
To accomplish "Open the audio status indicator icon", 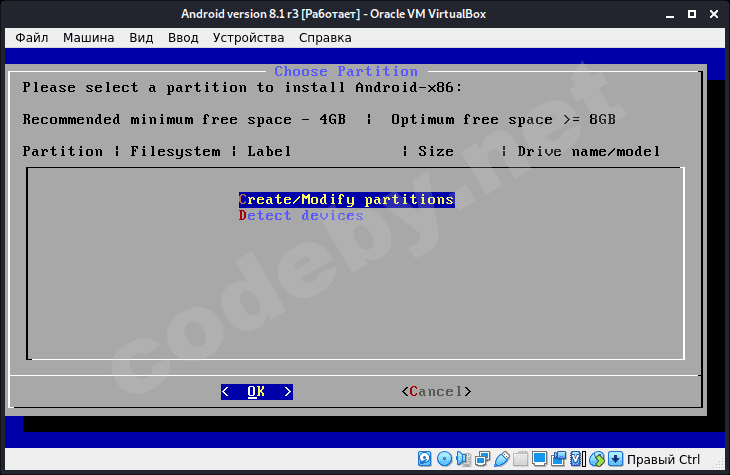I will coord(464,459).
